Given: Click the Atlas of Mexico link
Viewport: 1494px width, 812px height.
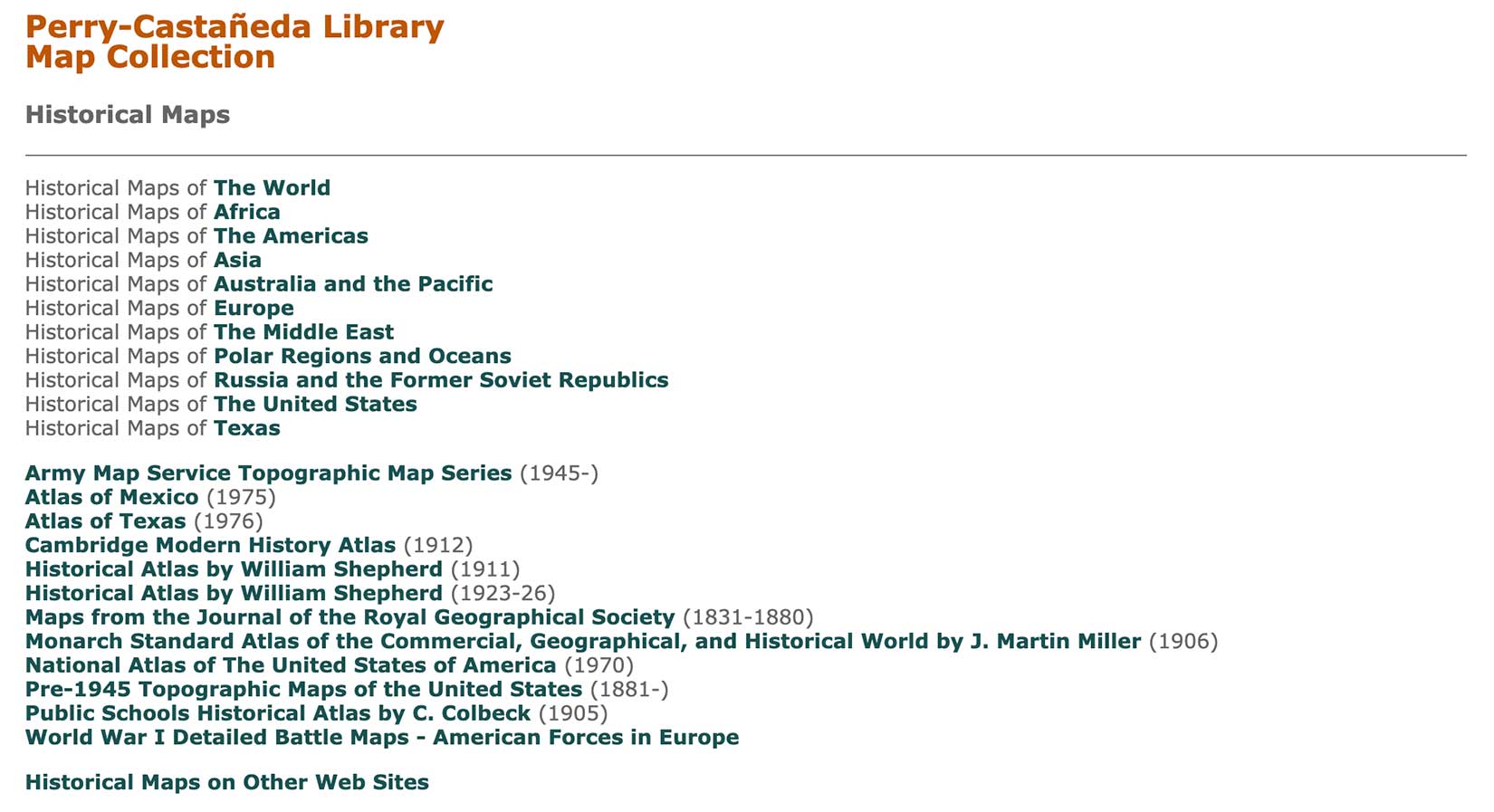Looking at the screenshot, I should (111, 498).
